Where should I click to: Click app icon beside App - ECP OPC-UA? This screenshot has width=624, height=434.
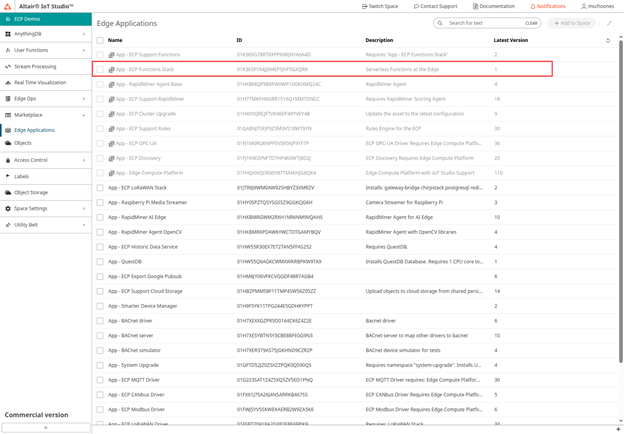point(111,143)
